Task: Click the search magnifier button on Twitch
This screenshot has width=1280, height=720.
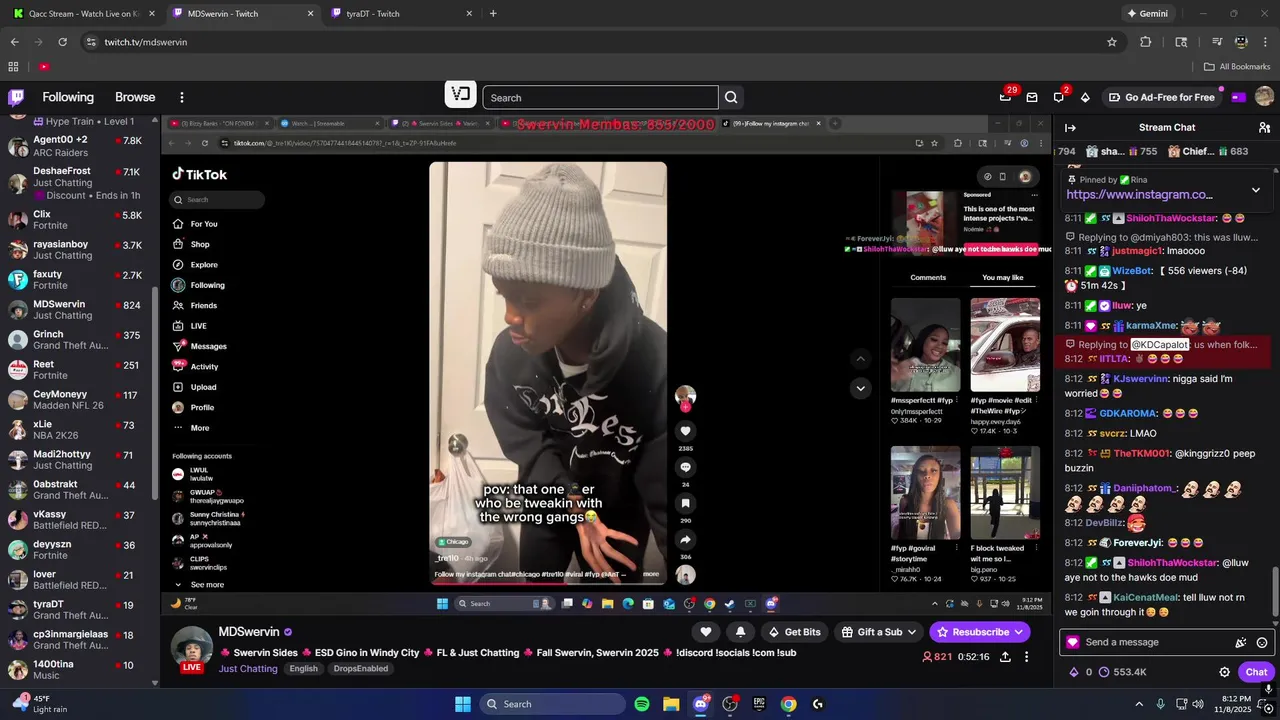Action: point(731,97)
